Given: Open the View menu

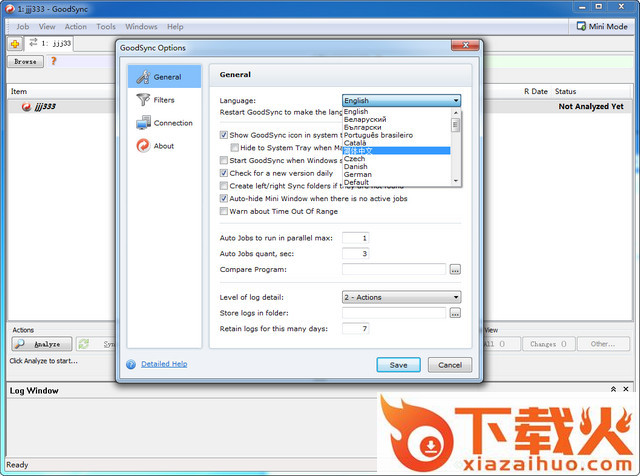Looking at the screenshot, I should point(47,27).
